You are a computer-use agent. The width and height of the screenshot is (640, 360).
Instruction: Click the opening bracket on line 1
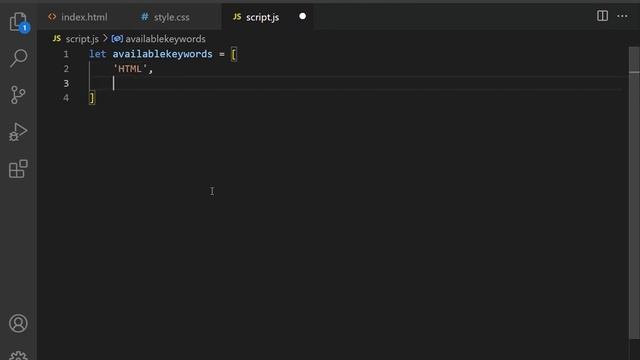[234, 54]
